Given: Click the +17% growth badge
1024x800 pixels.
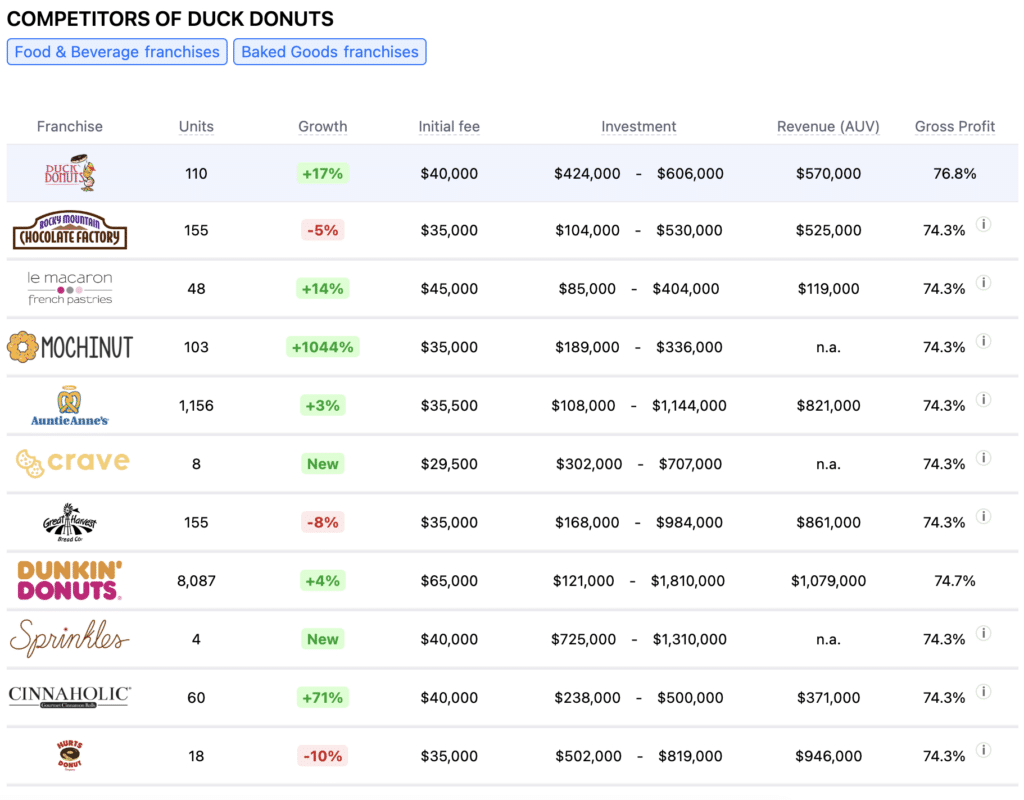Looking at the screenshot, I should (323, 173).
